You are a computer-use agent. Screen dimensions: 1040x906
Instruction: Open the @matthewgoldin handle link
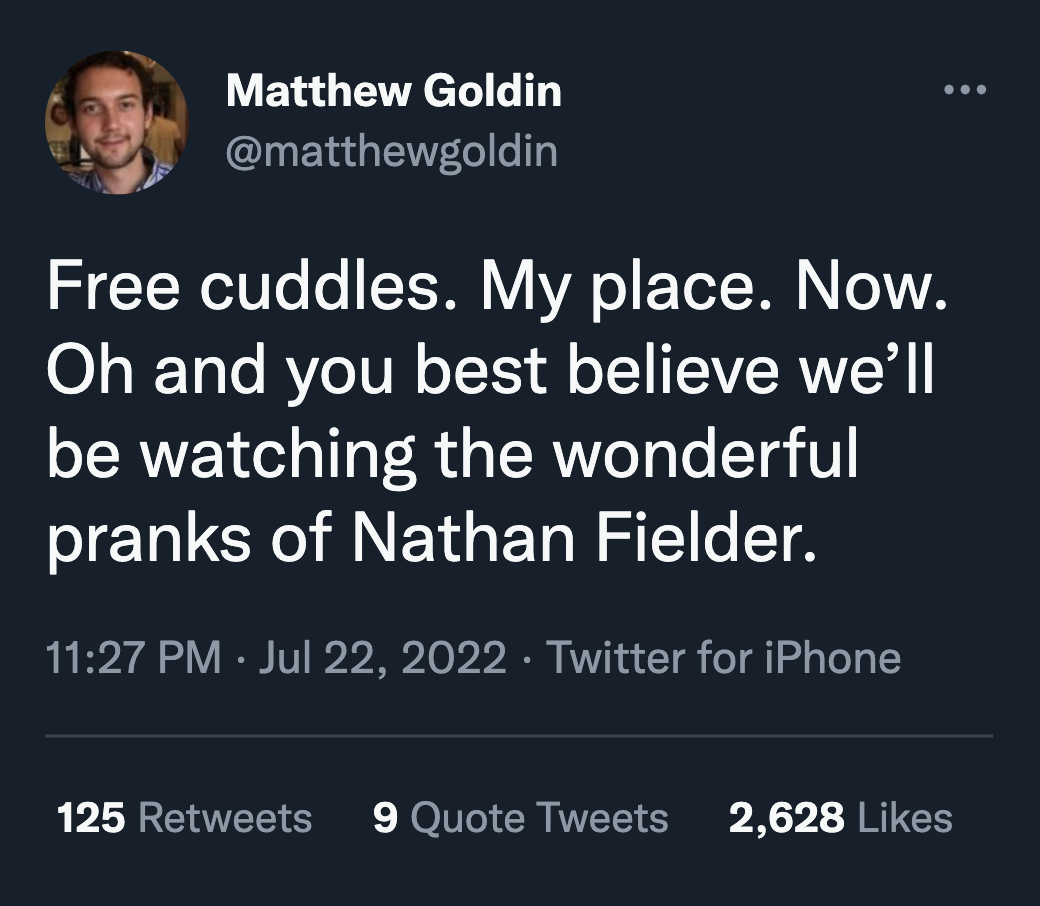click(391, 150)
